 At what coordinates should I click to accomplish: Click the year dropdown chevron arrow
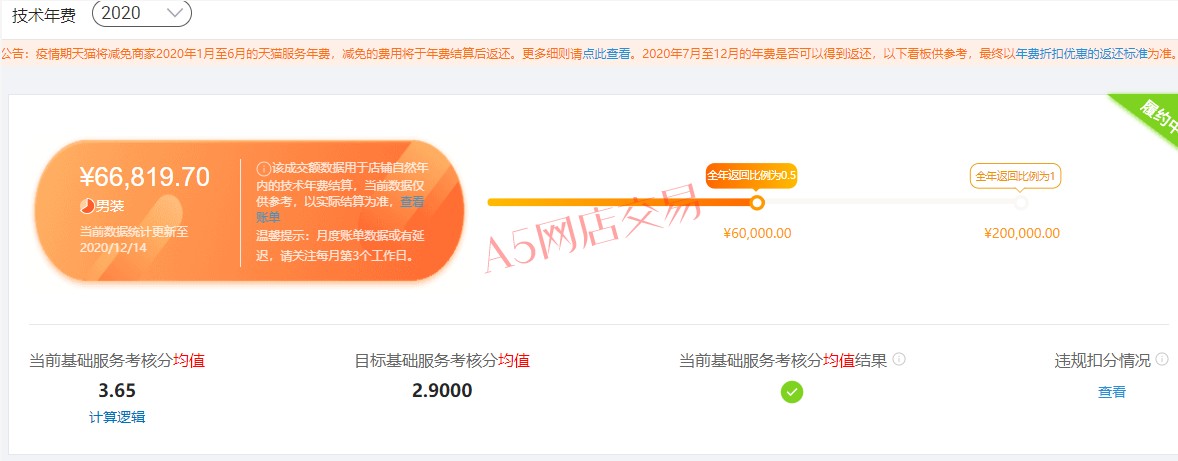point(174,12)
